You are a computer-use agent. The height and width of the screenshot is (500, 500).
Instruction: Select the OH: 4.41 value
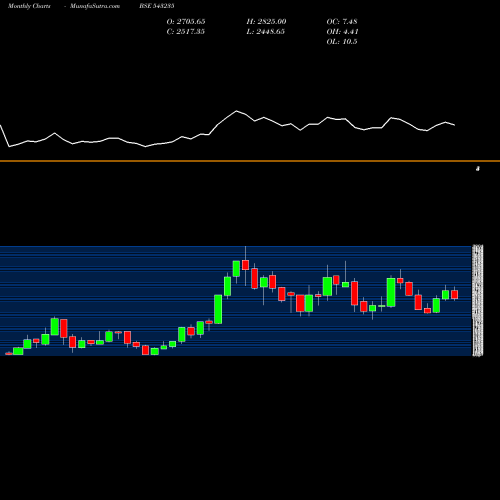click(342, 31)
